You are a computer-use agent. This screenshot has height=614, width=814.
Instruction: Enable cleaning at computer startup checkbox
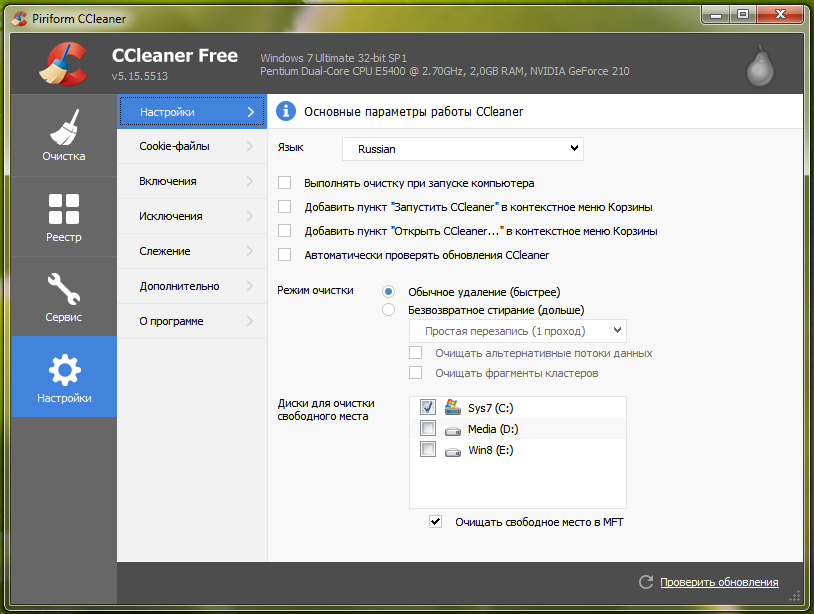pyautogui.click(x=284, y=183)
